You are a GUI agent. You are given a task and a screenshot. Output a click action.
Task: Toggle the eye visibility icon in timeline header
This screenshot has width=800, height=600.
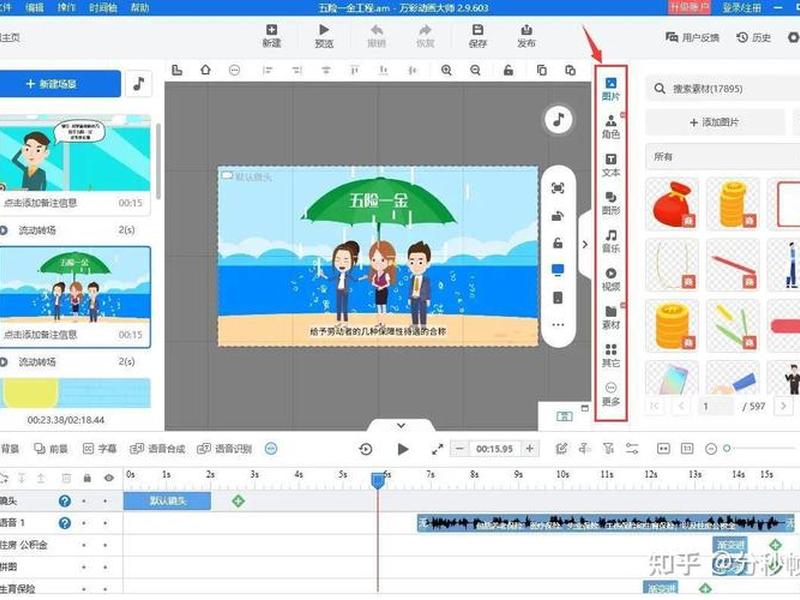click(x=109, y=478)
